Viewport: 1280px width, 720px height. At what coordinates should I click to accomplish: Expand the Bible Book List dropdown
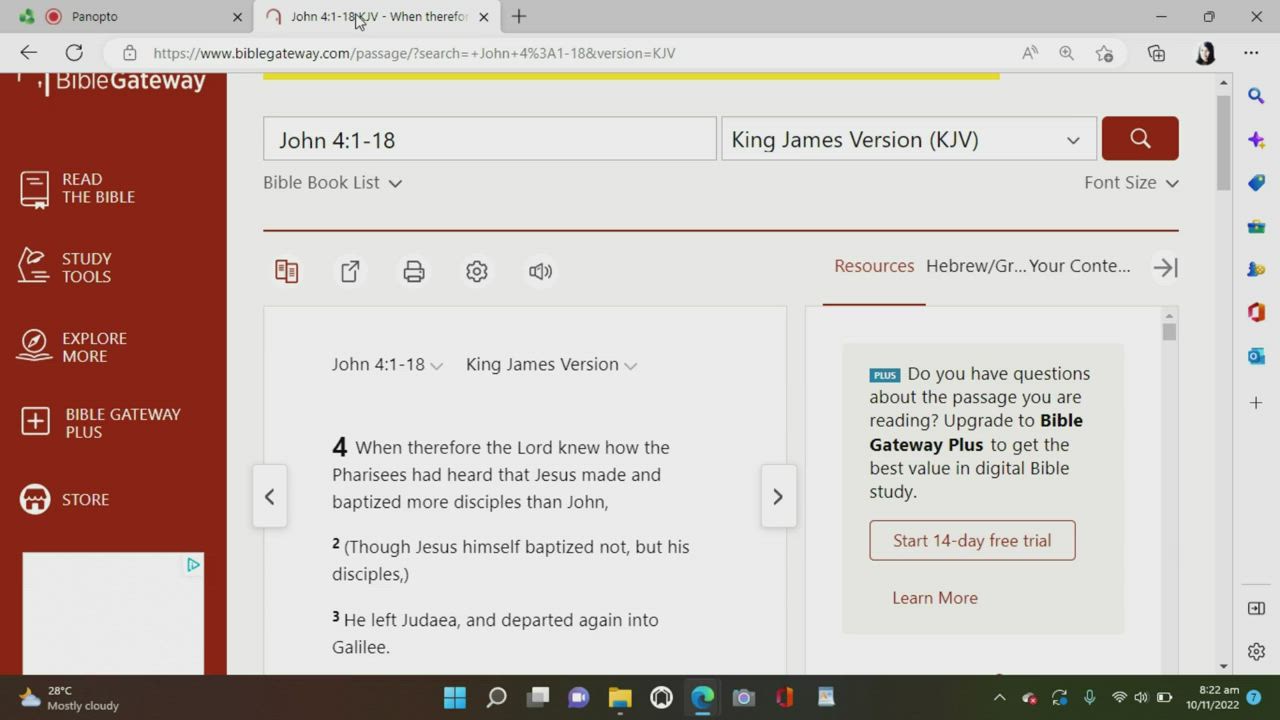(x=332, y=183)
